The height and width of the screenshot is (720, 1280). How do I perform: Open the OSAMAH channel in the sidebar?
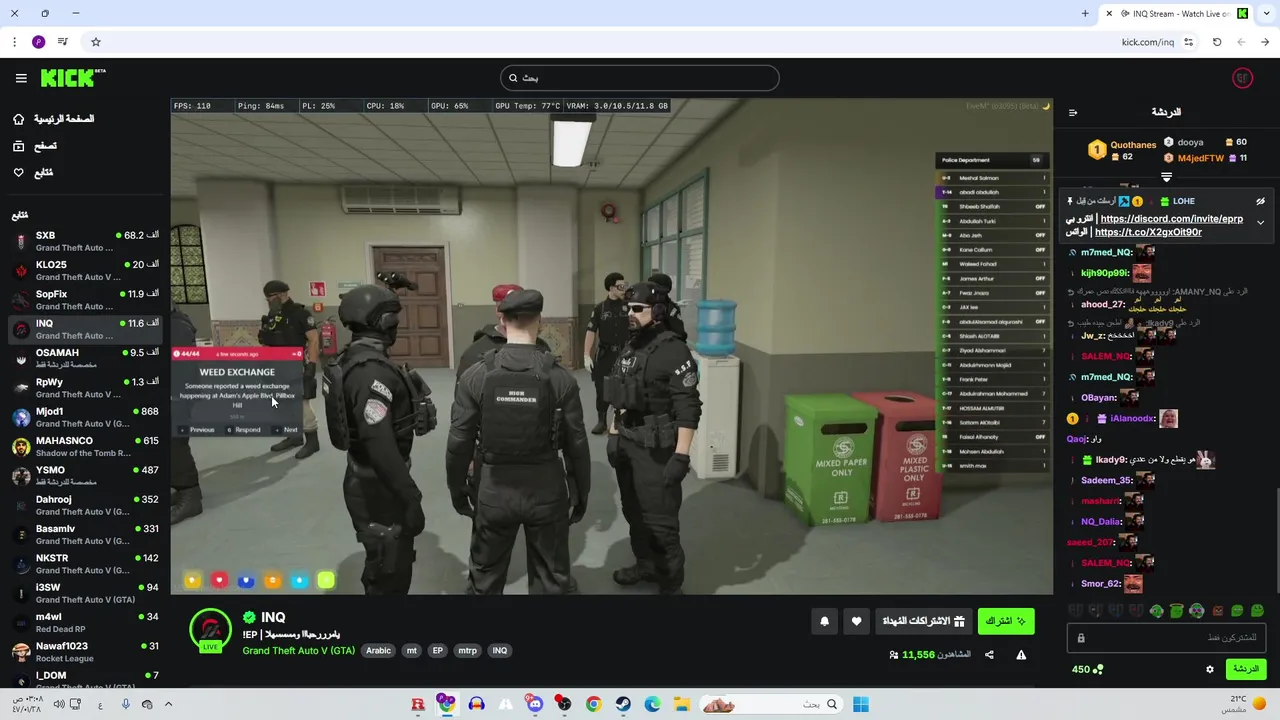pyautogui.click(x=85, y=358)
